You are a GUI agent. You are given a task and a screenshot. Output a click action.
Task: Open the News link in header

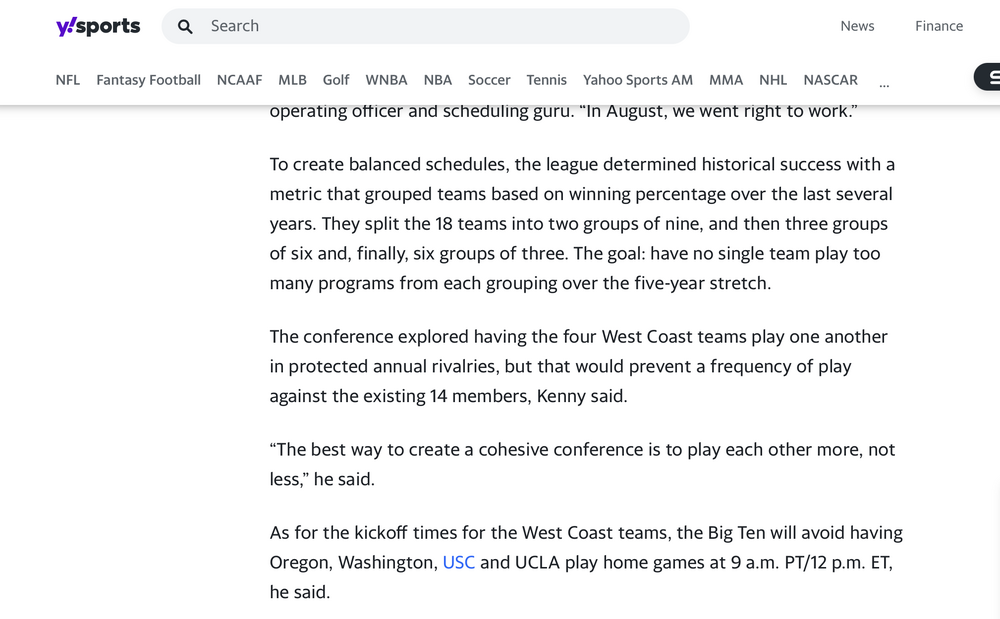(857, 27)
